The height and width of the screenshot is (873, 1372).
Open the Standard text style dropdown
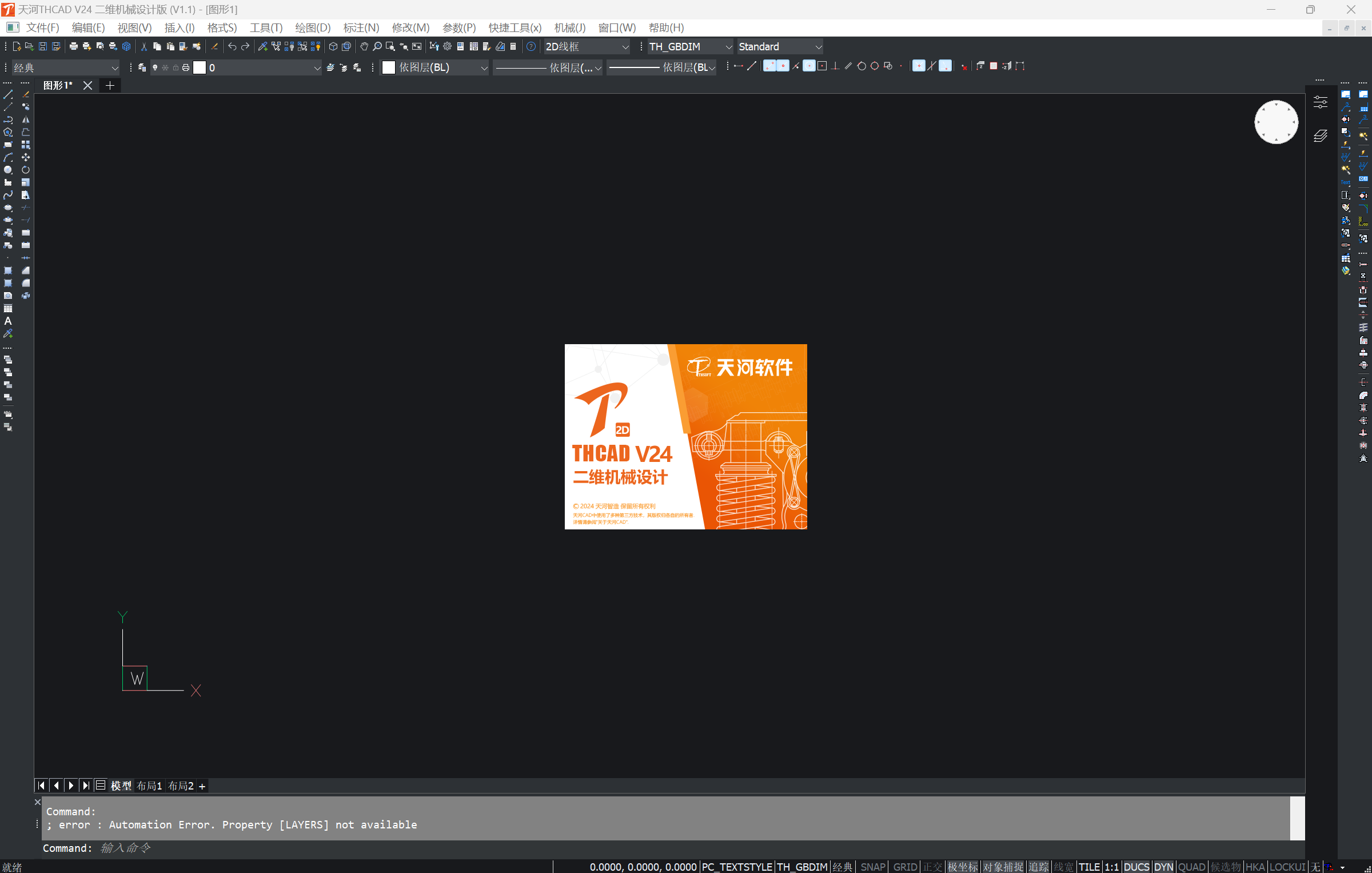[x=780, y=47]
